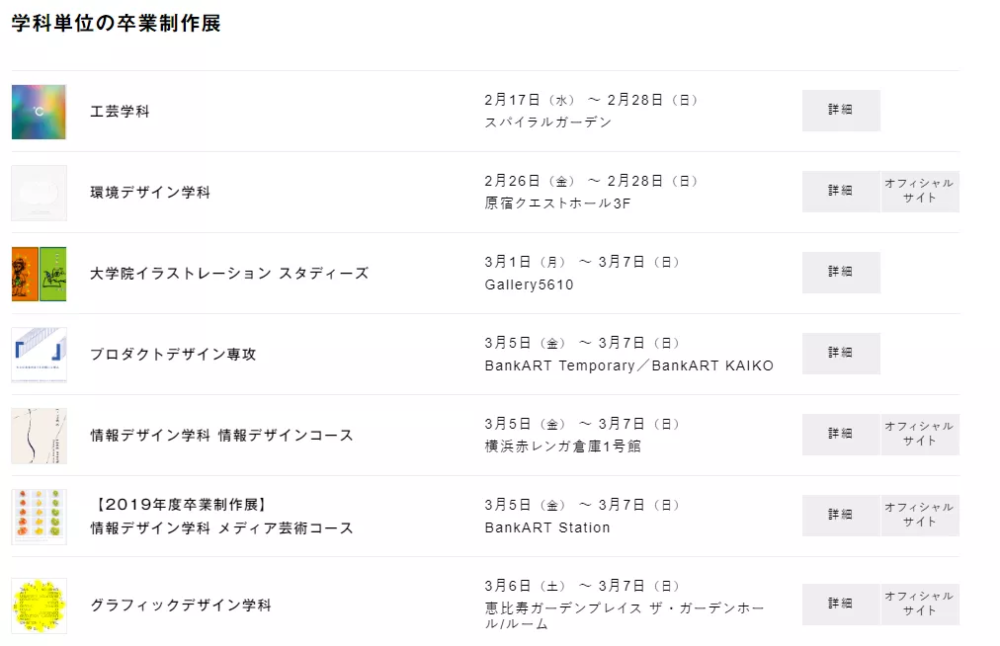The image size is (1000, 646).
Task: Click the orange-green イラストレーション thumbnail
Action: 39,274
